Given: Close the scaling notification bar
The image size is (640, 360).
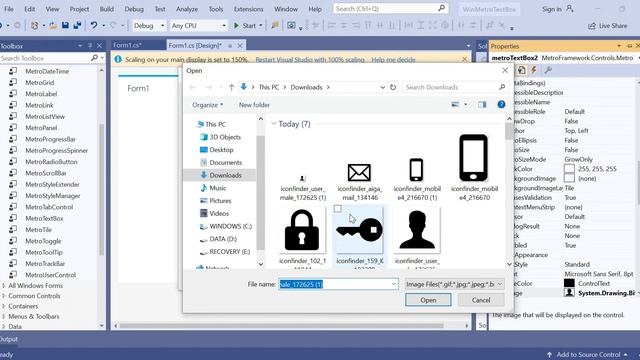Looking at the screenshot, I should pyautogui.click(x=464, y=60).
